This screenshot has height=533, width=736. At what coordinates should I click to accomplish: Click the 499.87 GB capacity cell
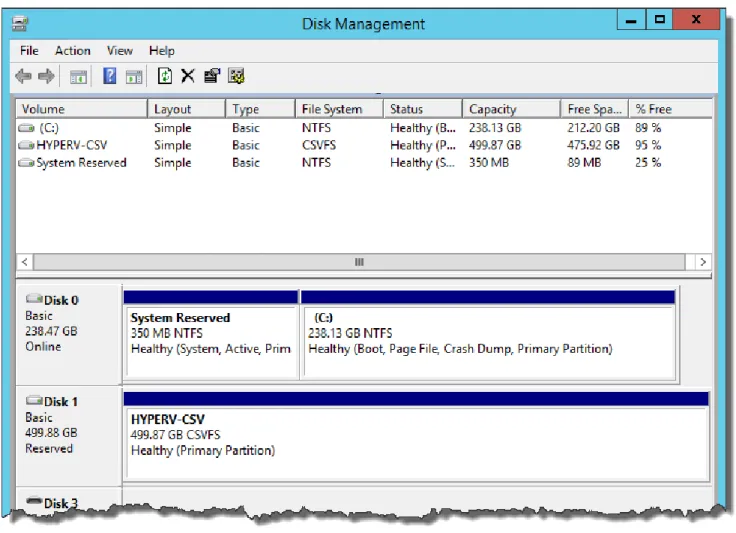point(495,145)
